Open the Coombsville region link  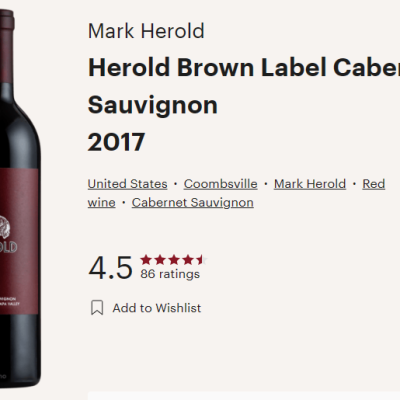pos(220,184)
